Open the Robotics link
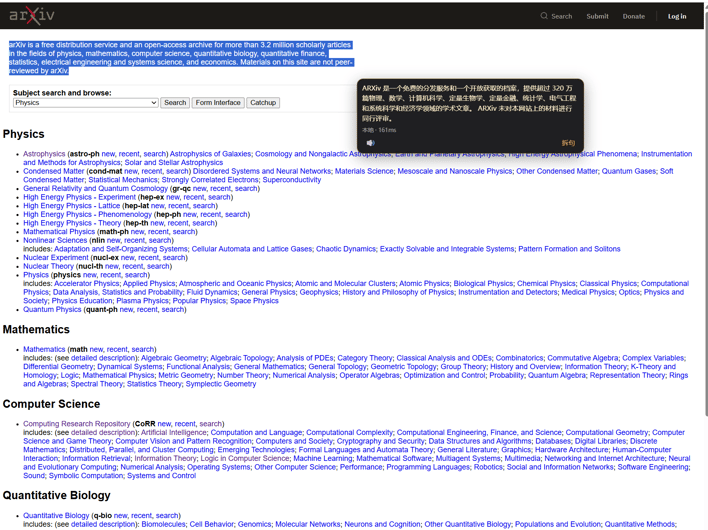The image size is (708, 530). pos(488,467)
